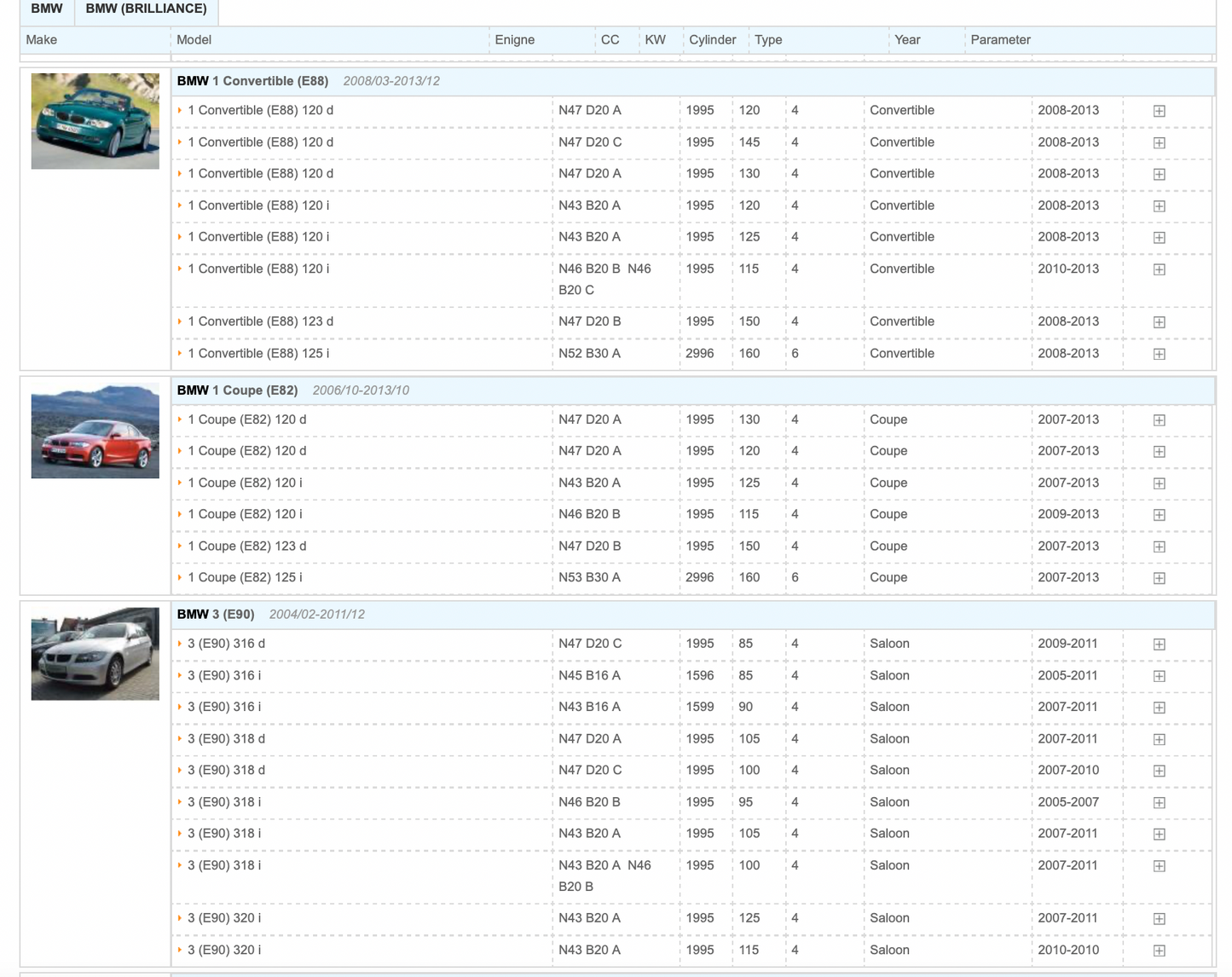Click the Parameter column header
Screen dimensions: 1232x977
click(1000, 40)
